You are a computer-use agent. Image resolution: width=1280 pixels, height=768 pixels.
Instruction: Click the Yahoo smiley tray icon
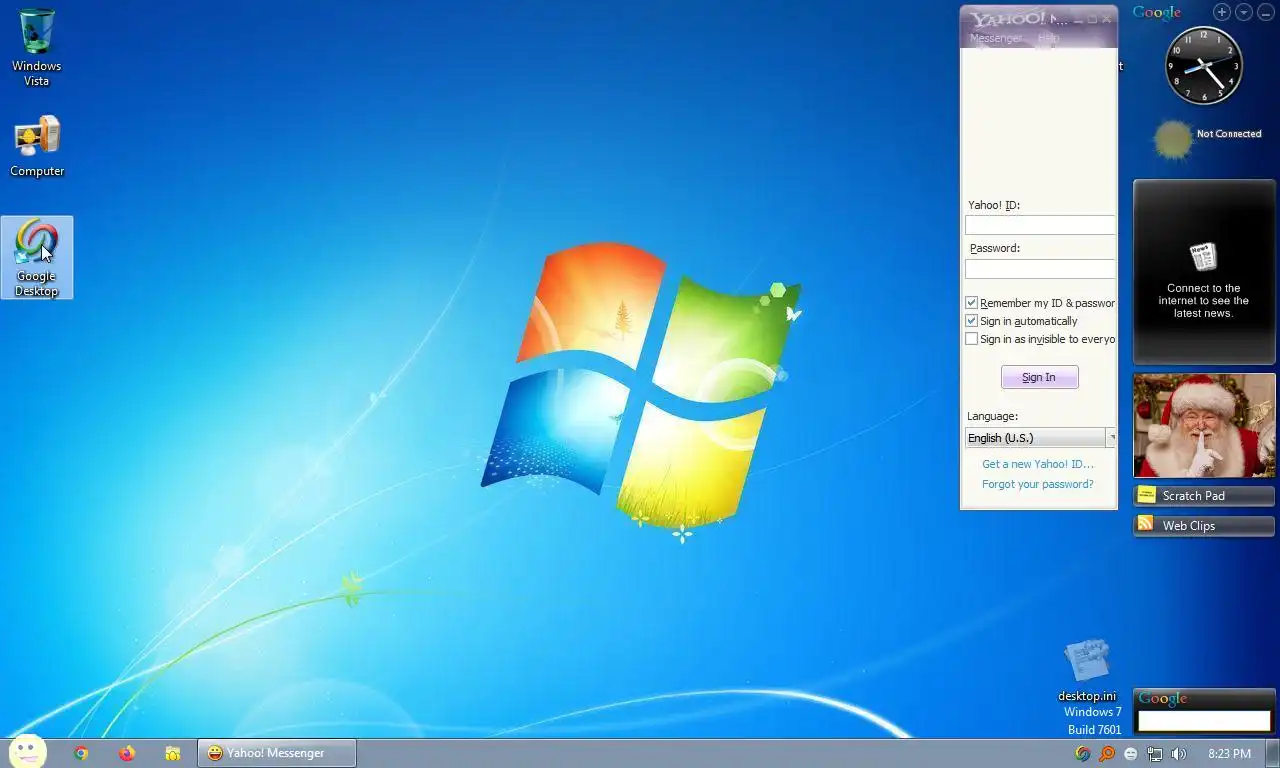1131,754
